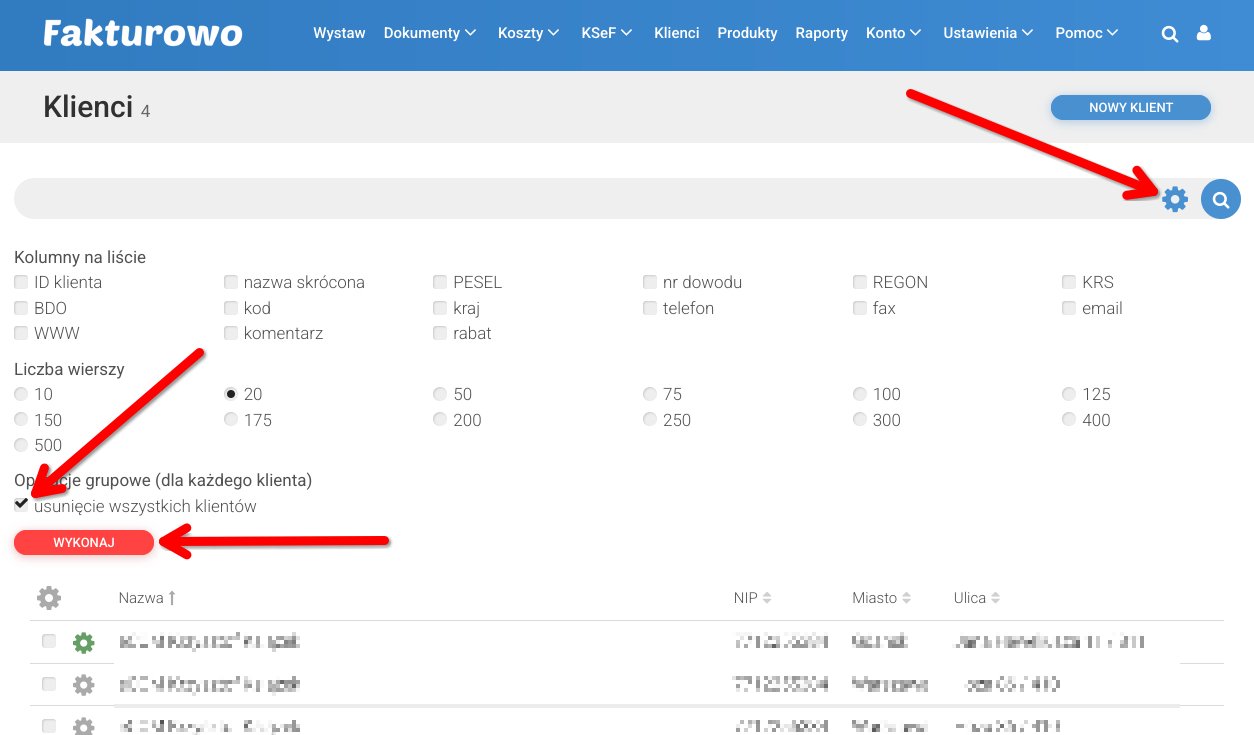Open the Raporty section
The width and height of the screenshot is (1254, 735).
click(x=821, y=33)
